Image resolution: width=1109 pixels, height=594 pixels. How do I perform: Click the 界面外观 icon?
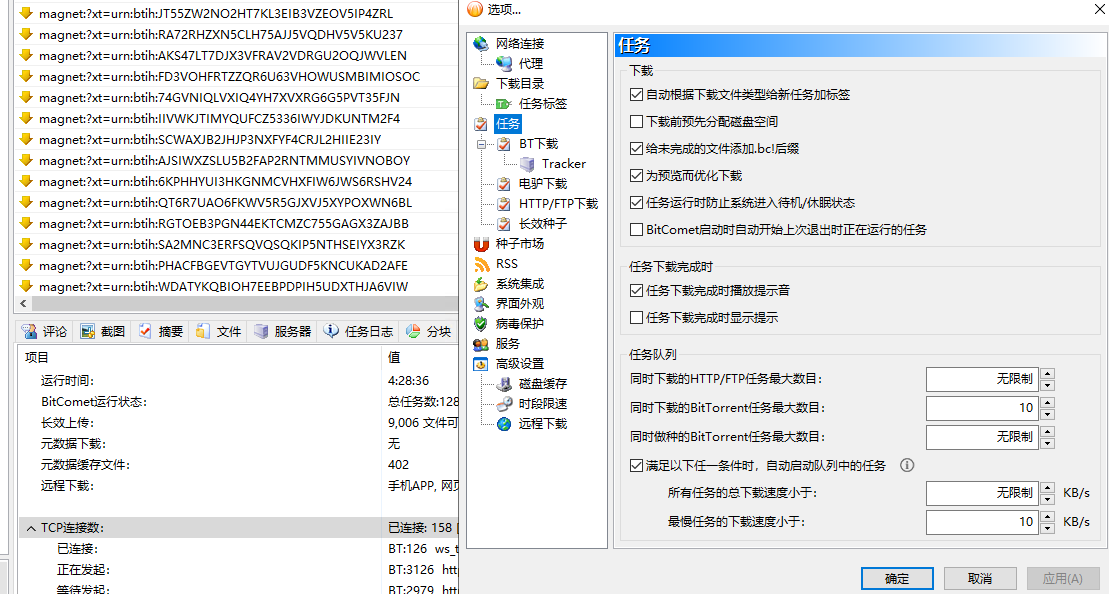481,303
